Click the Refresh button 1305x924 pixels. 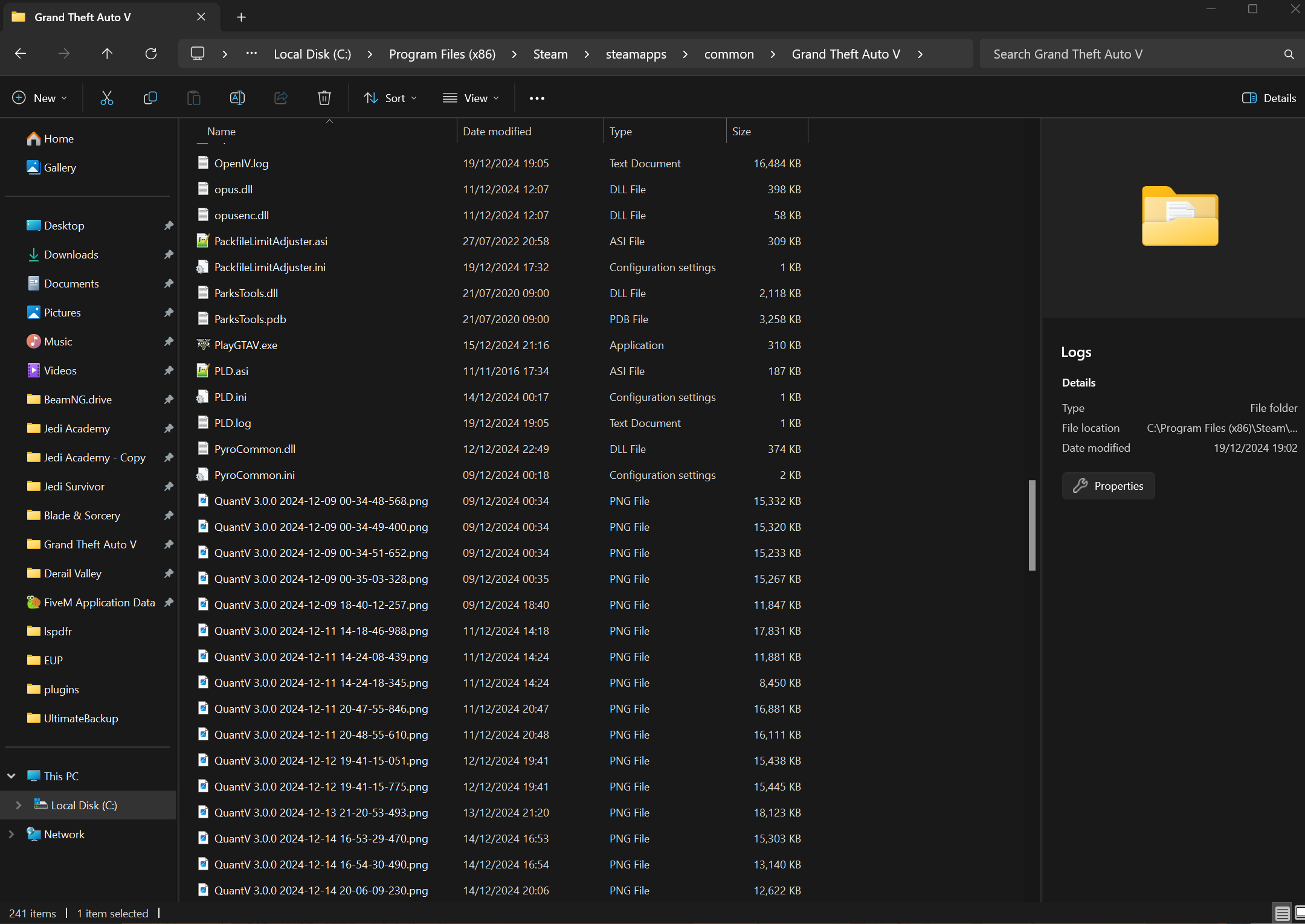click(x=151, y=54)
